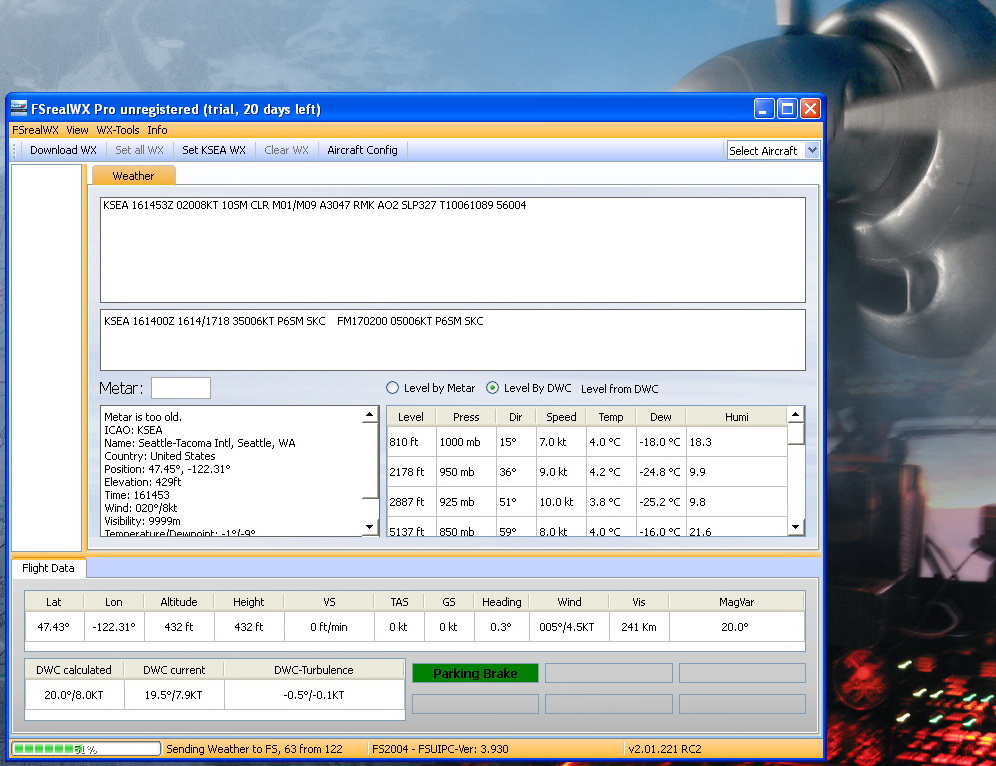Open Aircraft Config from toolbar
This screenshot has height=766, width=996.
[x=362, y=150]
